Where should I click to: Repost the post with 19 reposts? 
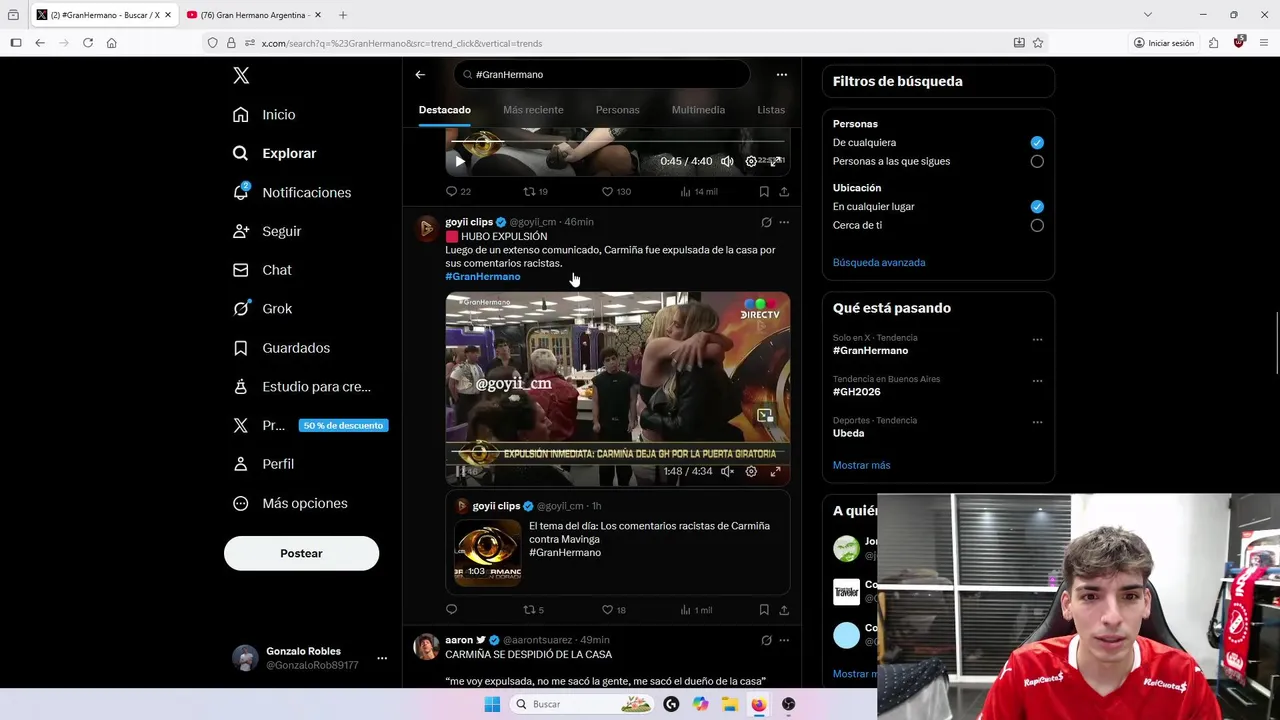(536, 191)
